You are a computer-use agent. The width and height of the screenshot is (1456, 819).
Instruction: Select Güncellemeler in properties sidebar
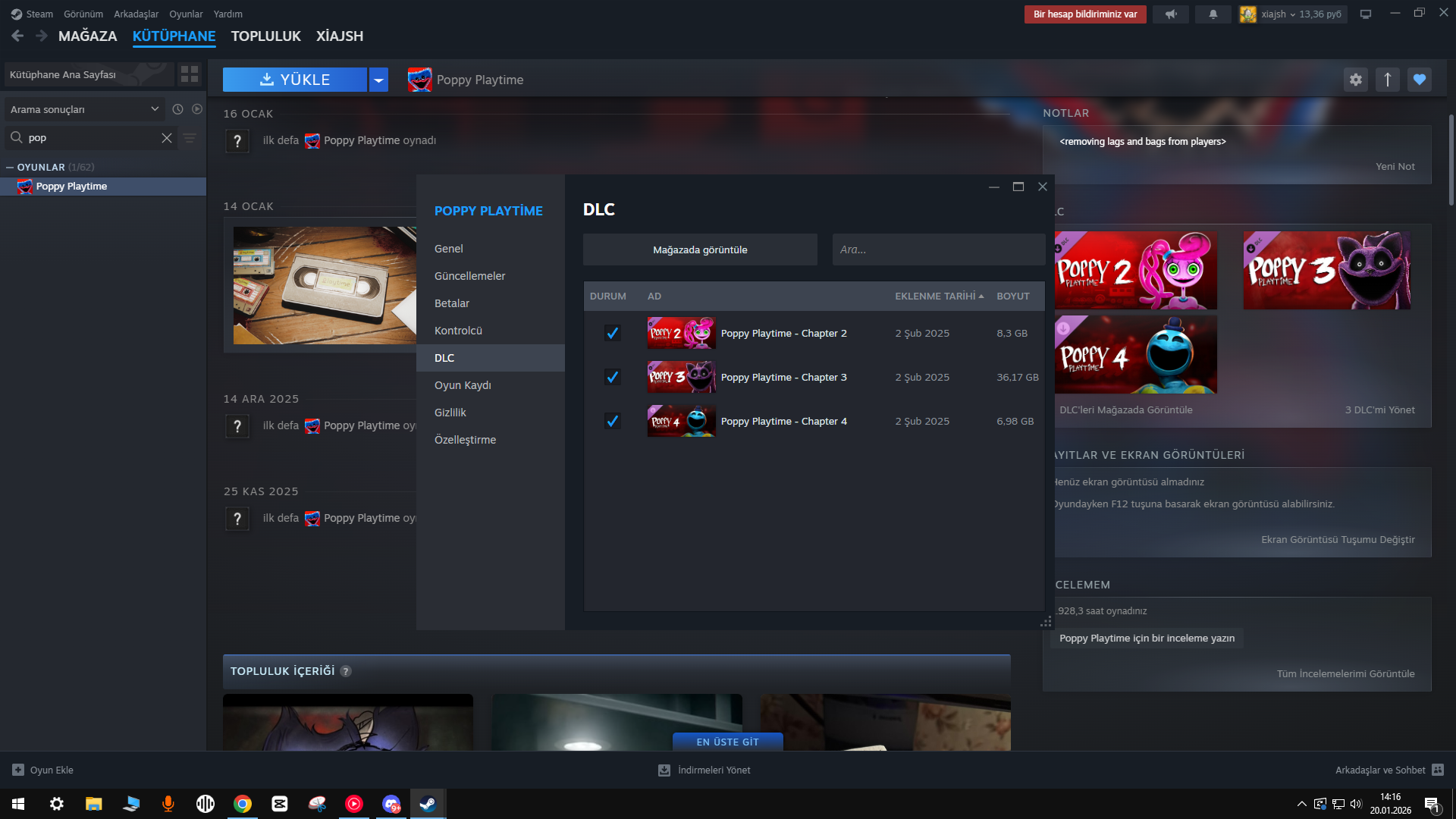point(490,276)
